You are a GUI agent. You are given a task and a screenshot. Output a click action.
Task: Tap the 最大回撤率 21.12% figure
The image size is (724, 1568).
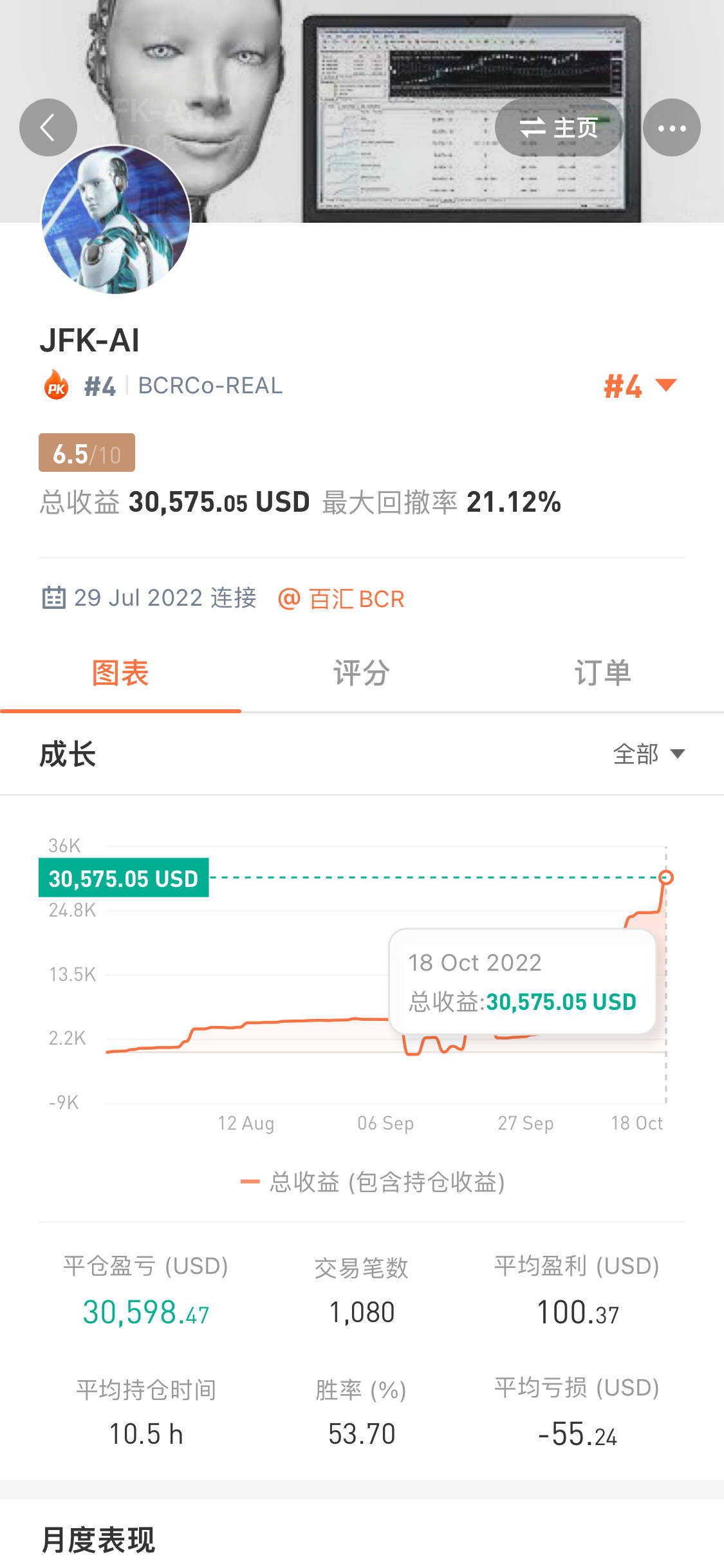click(x=513, y=502)
